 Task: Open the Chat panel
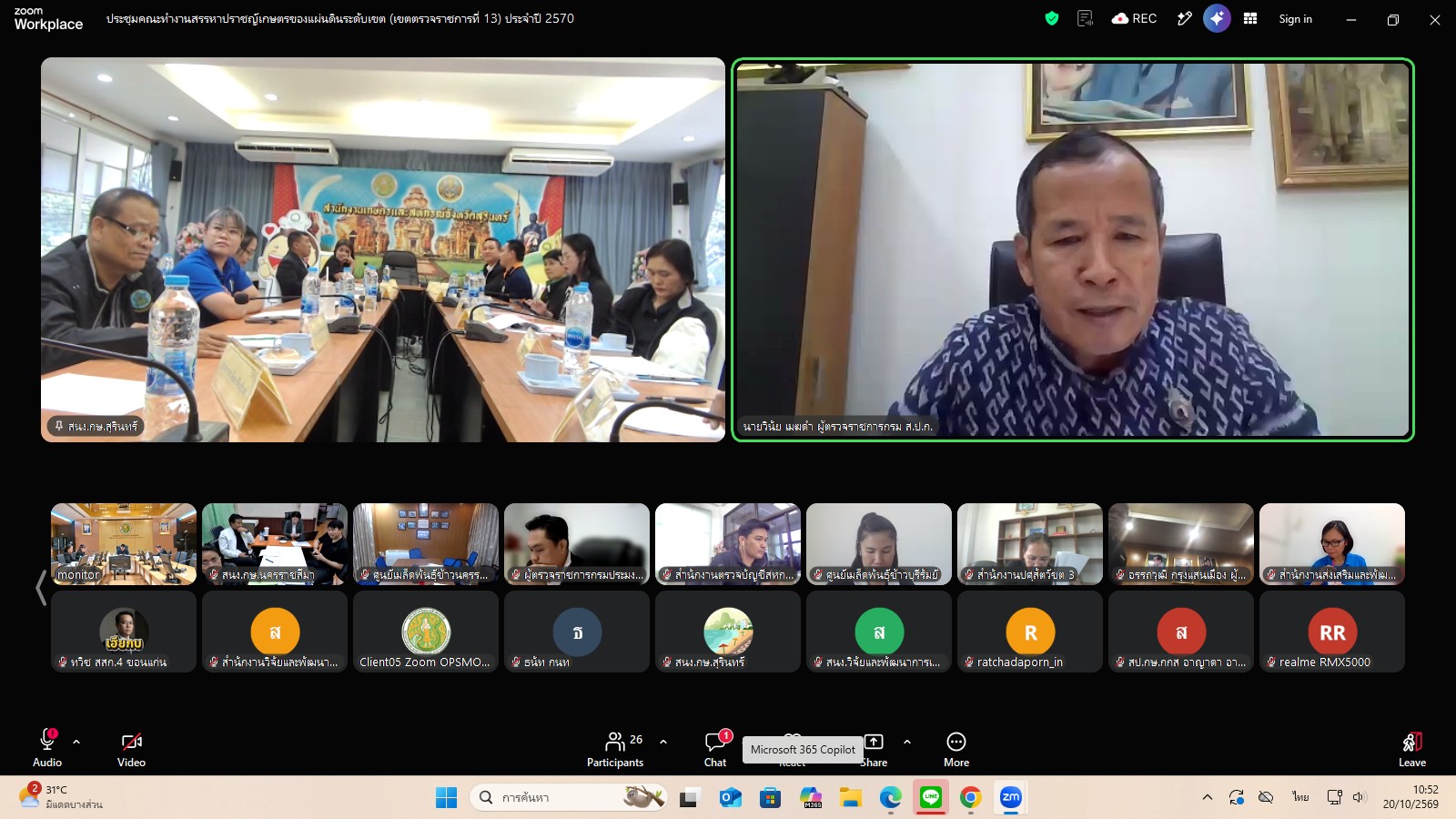[x=716, y=749]
